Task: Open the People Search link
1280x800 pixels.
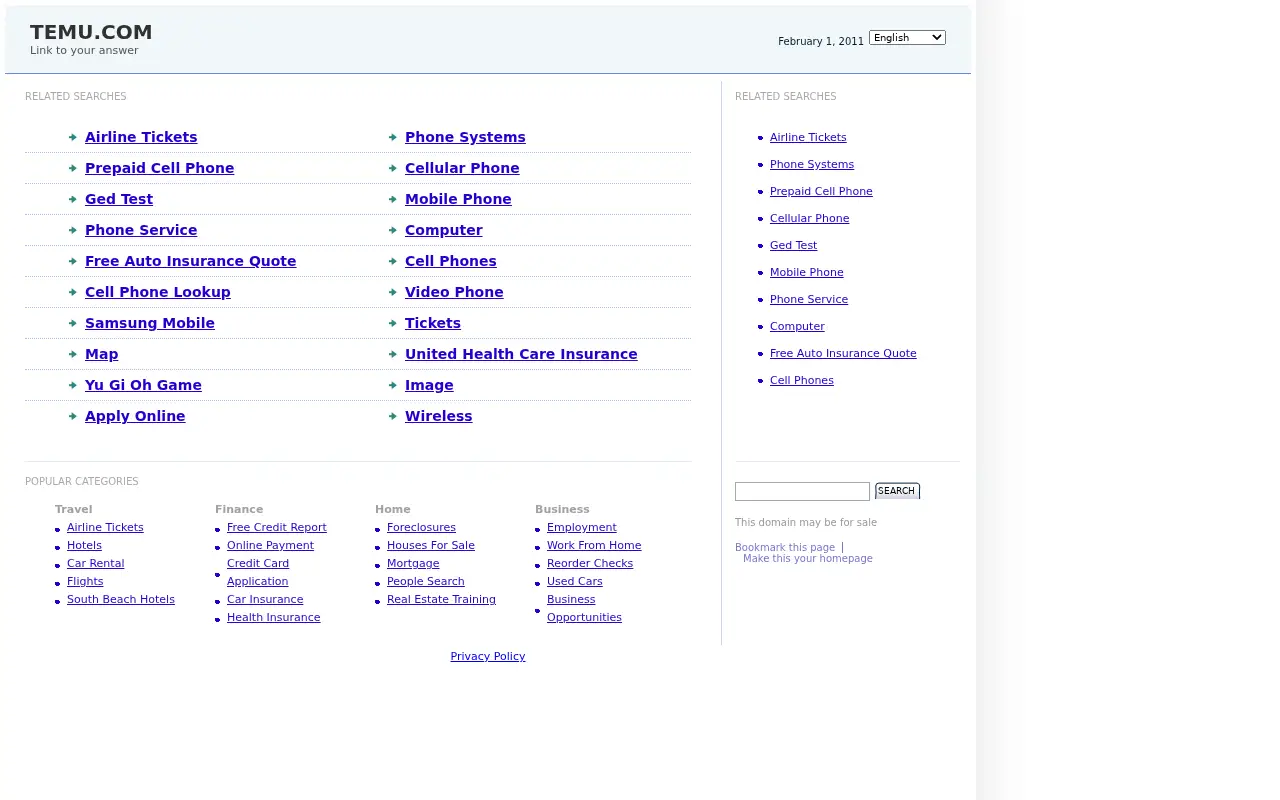Action: [x=426, y=581]
